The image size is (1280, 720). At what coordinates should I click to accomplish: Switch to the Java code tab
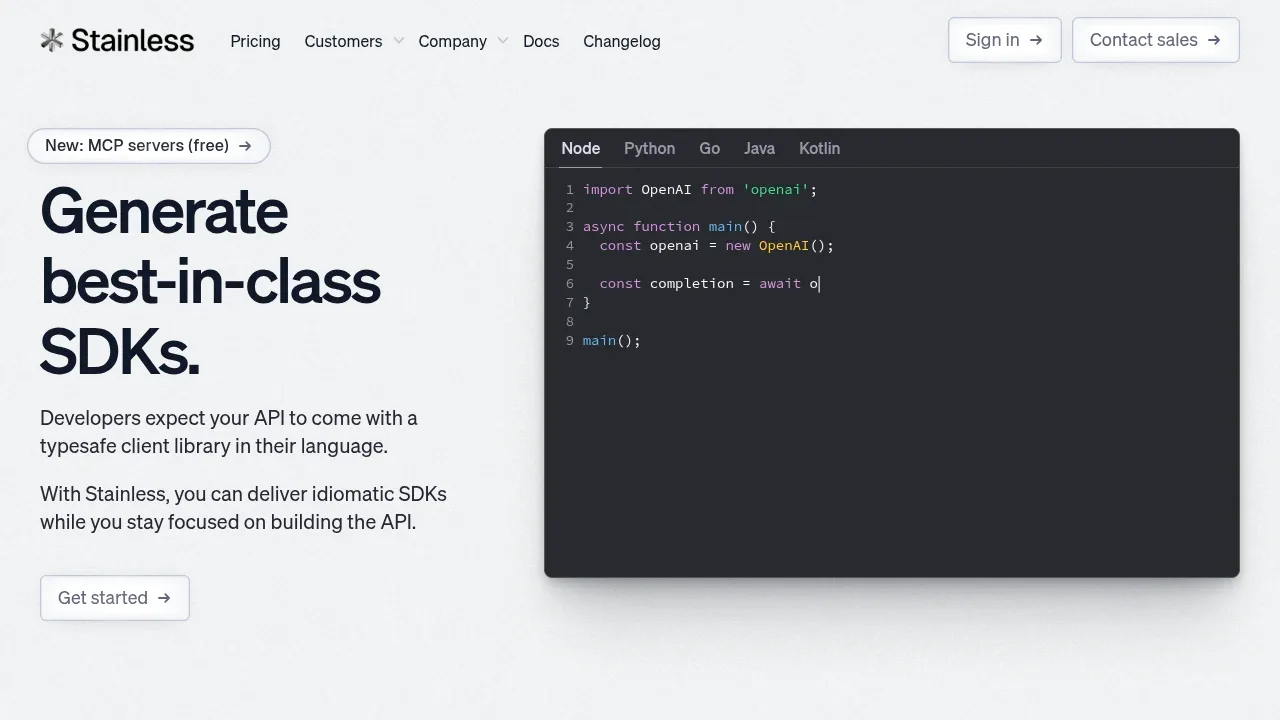click(760, 148)
